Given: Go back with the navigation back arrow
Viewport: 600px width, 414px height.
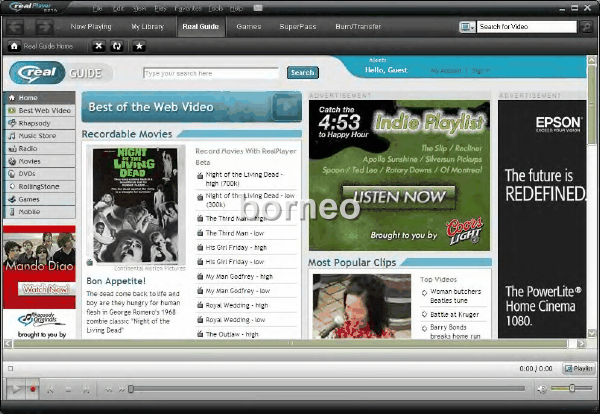Looking at the screenshot, I should click(16, 27).
